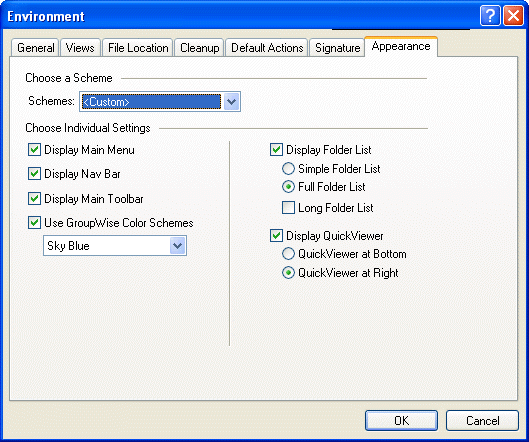Screen dimensions: 529x442
Task: Select Full Folder List radio button
Action: pos(288,187)
